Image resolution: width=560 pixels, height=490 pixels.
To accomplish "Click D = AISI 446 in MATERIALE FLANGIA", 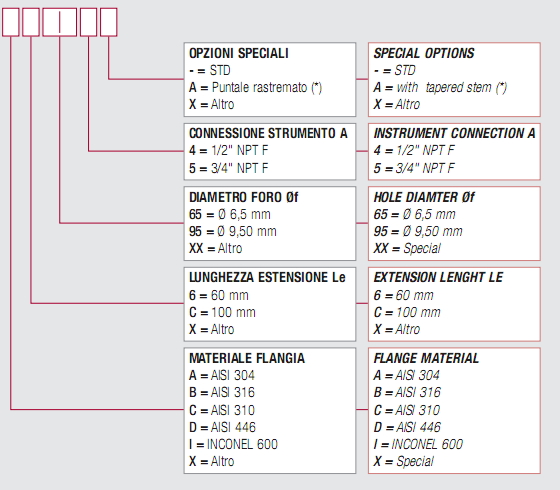I will point(222,427).
